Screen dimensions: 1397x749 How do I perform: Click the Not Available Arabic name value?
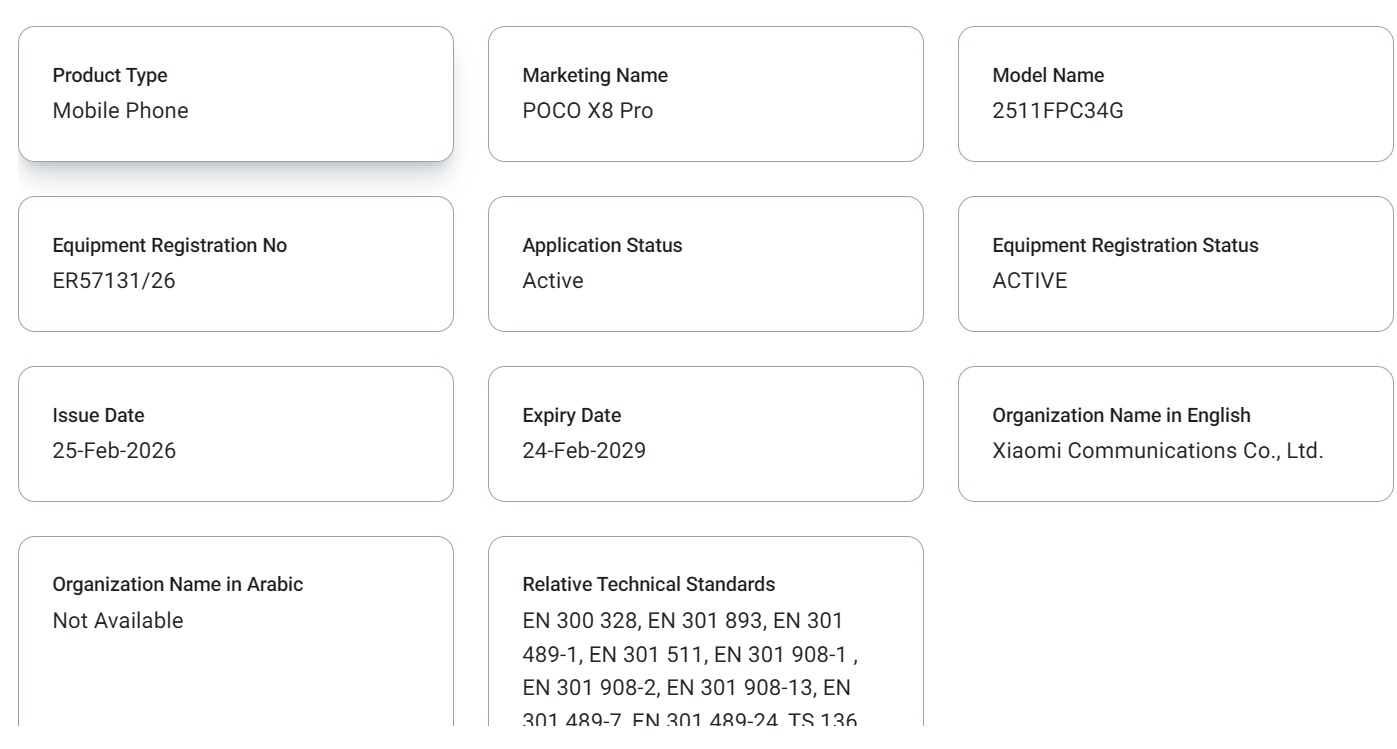118,621
